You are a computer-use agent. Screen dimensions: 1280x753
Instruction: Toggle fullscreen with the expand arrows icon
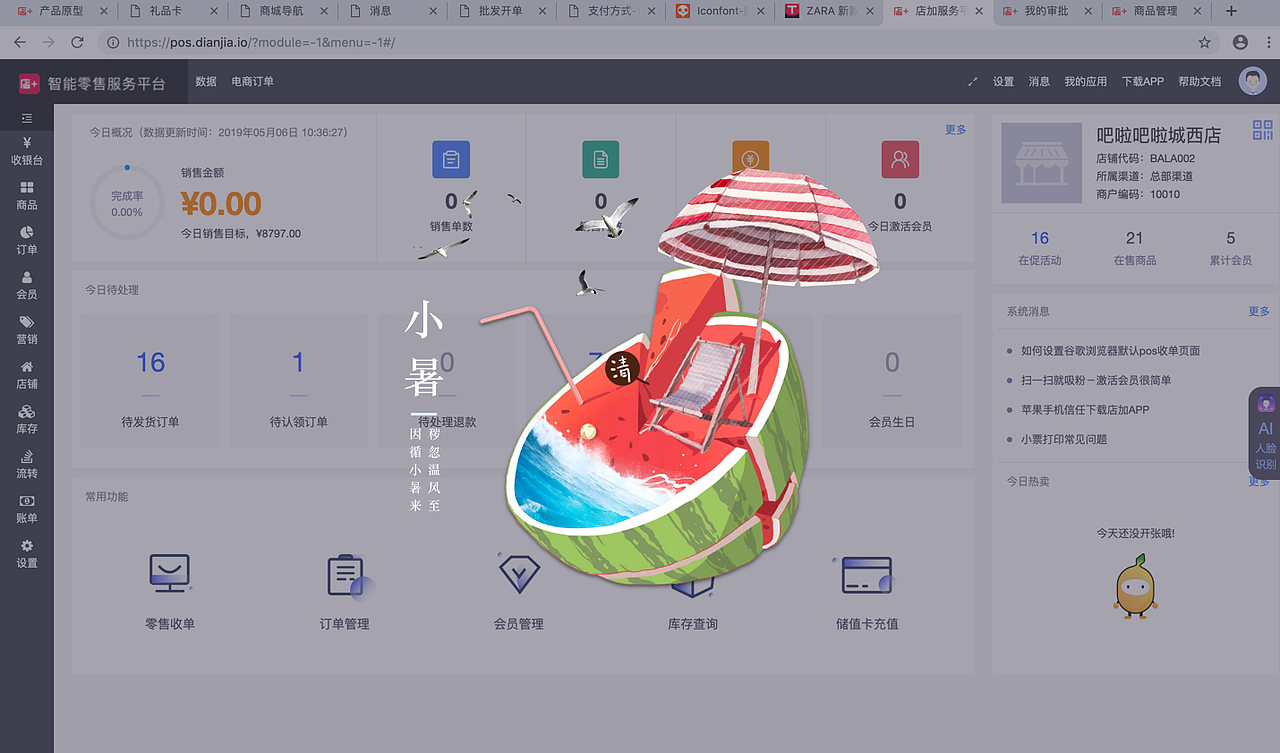pyautogui.click(x=973, y=82)
